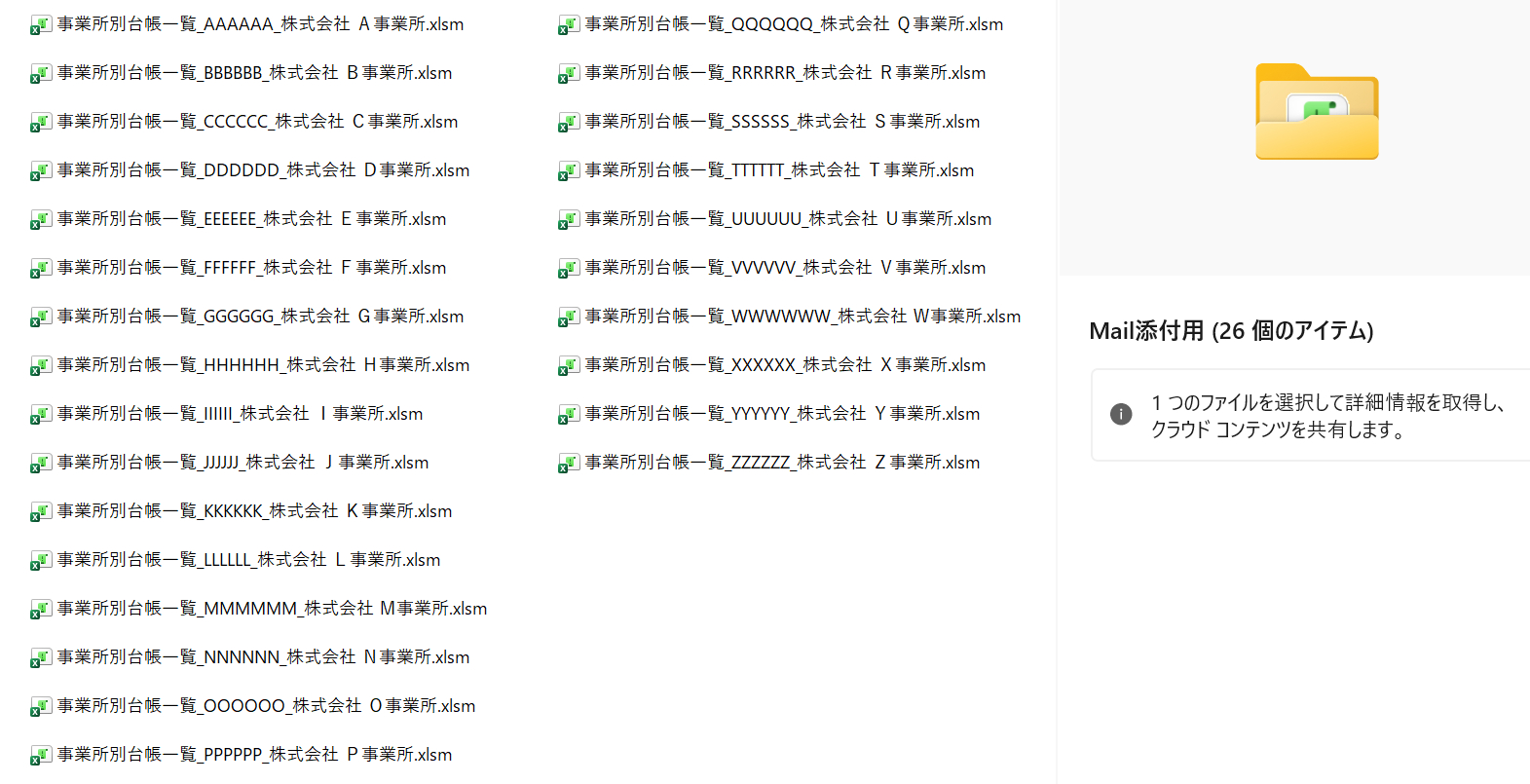
Task: Select file name 事業所別台帳一覧_BBBBBB_株式会社 B事業所.xlsm
Action: click(x=254, y=73)
